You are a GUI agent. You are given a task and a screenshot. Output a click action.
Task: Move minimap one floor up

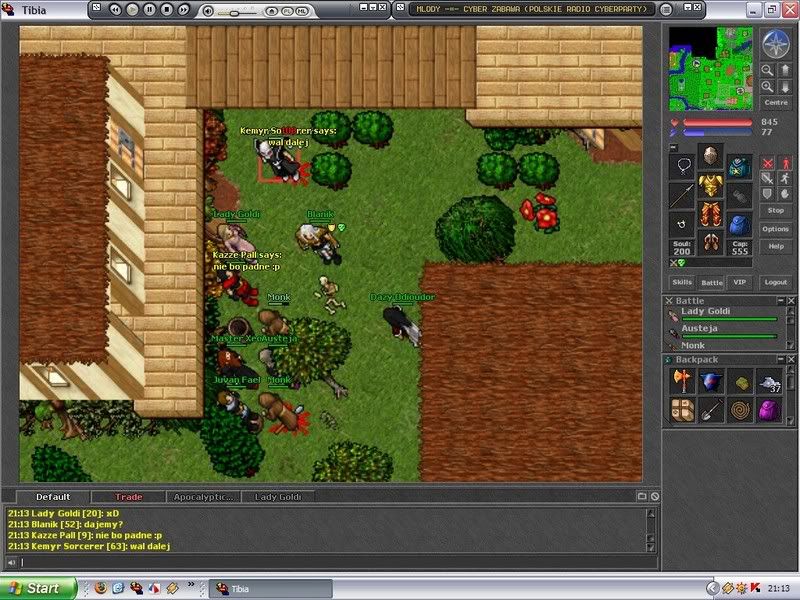[785, 70]
